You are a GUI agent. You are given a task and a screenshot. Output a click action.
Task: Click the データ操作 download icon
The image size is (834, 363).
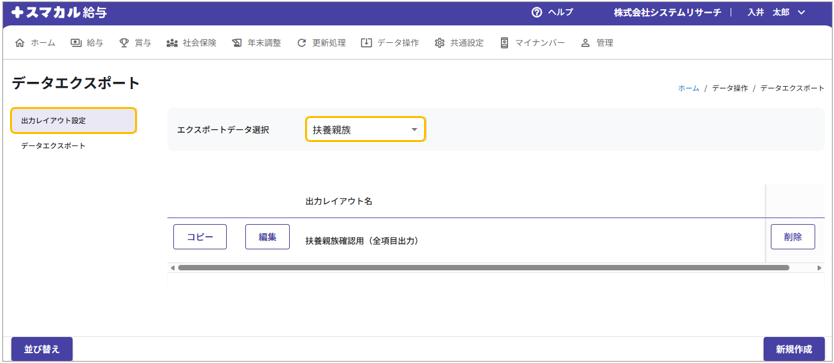coord(366,44)
